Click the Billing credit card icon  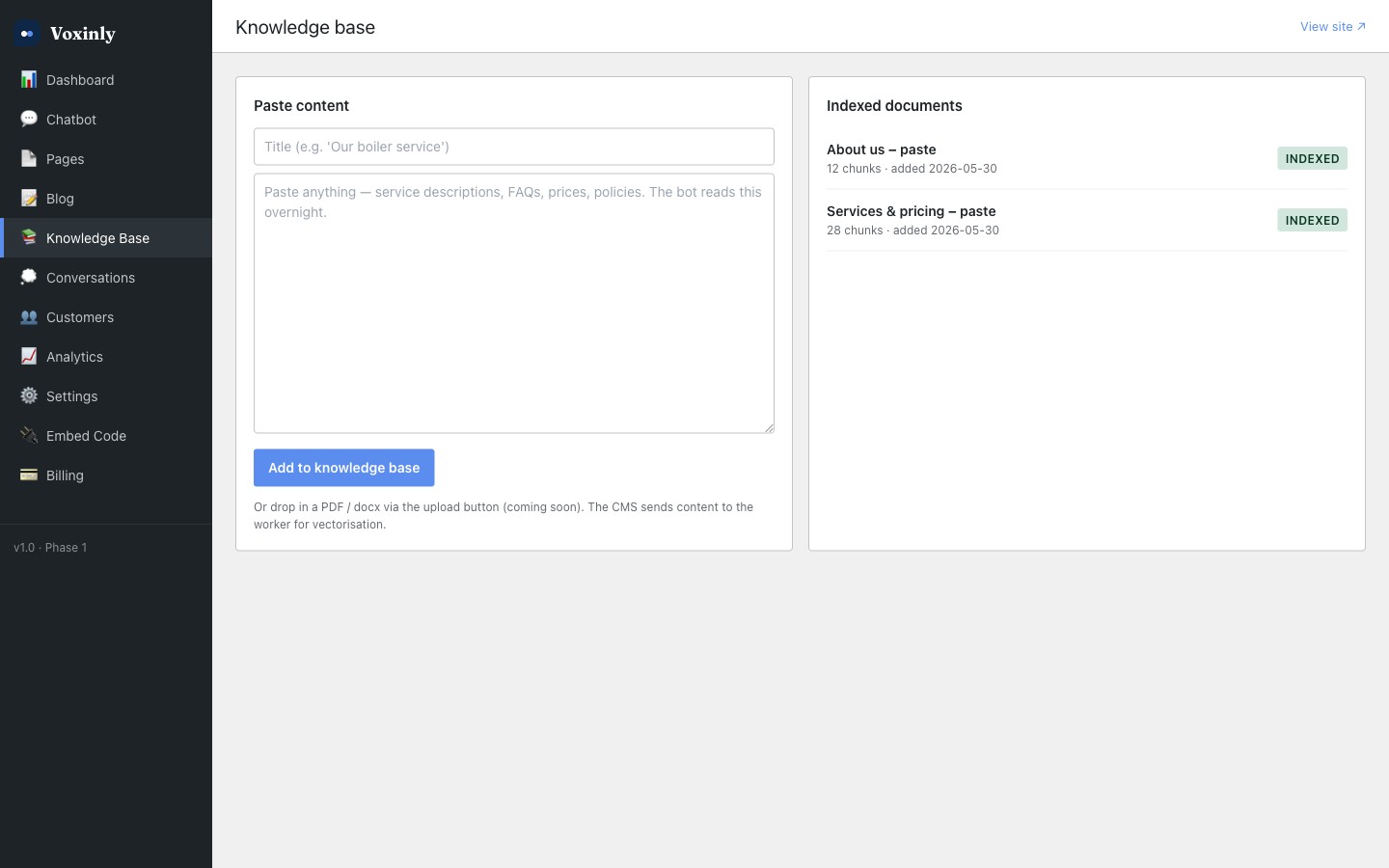[29, 475]
